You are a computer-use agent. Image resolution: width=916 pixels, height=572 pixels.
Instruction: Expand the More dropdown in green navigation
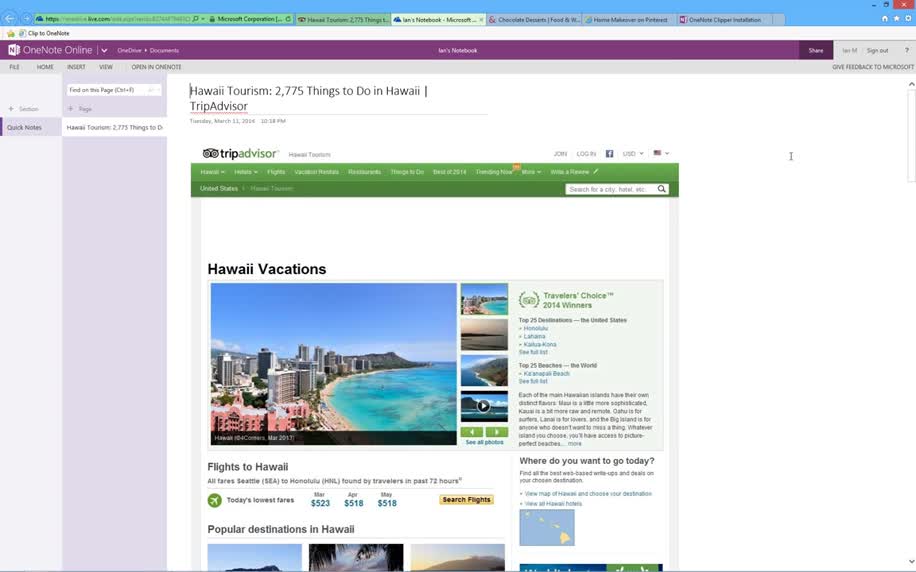pos(531,172)
